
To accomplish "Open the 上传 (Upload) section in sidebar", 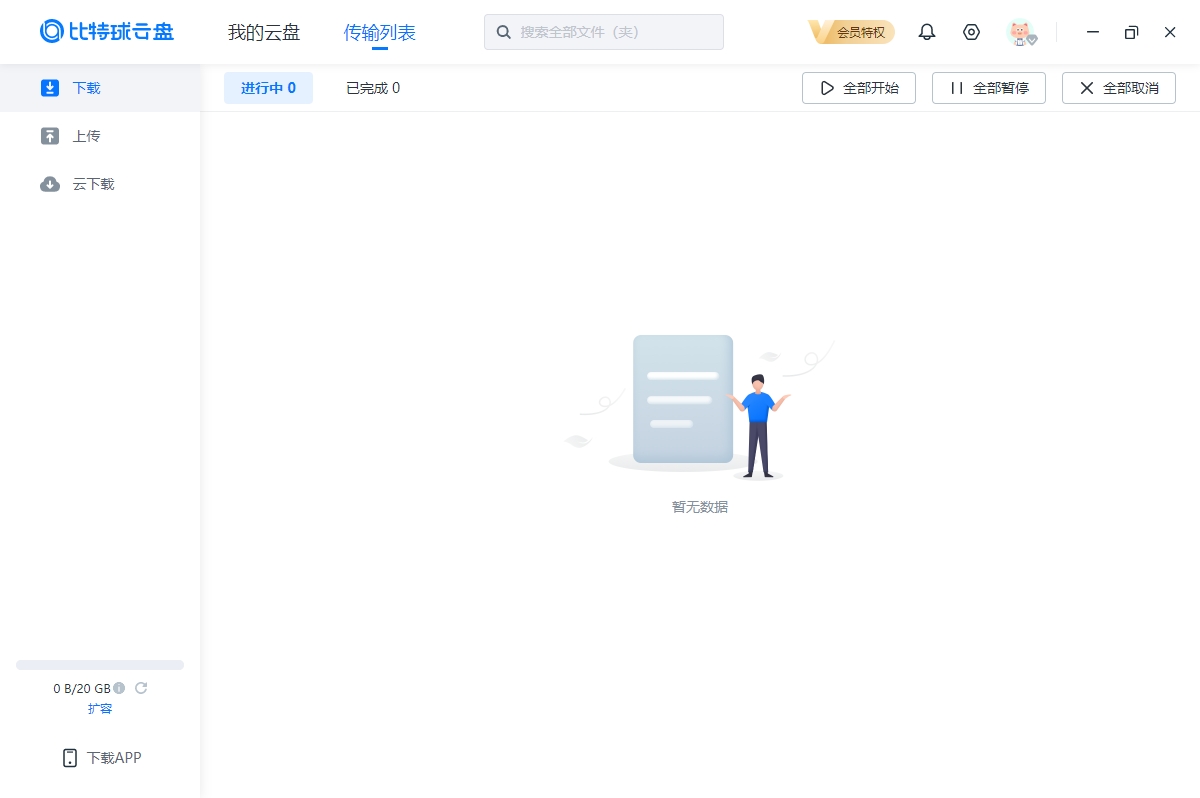I will point(85,136).
